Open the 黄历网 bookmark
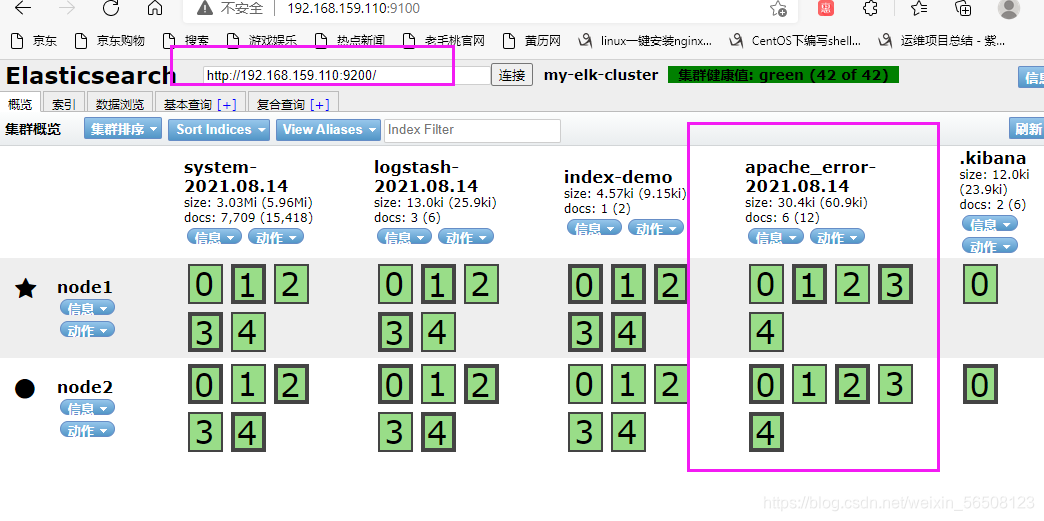The image size is (1044, 521). tap(532, 41)
